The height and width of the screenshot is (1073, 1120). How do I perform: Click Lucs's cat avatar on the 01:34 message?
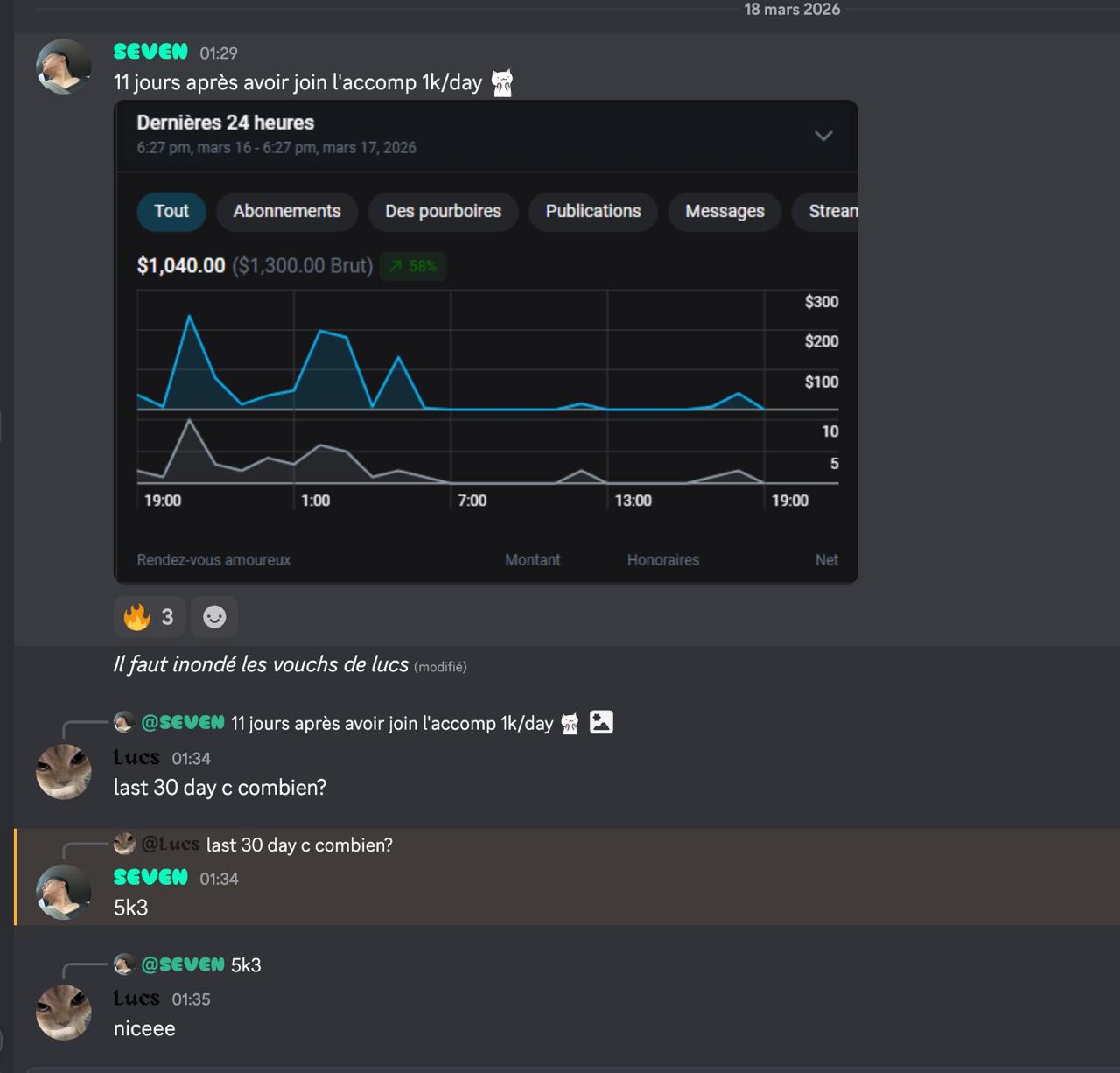(63, 772)
